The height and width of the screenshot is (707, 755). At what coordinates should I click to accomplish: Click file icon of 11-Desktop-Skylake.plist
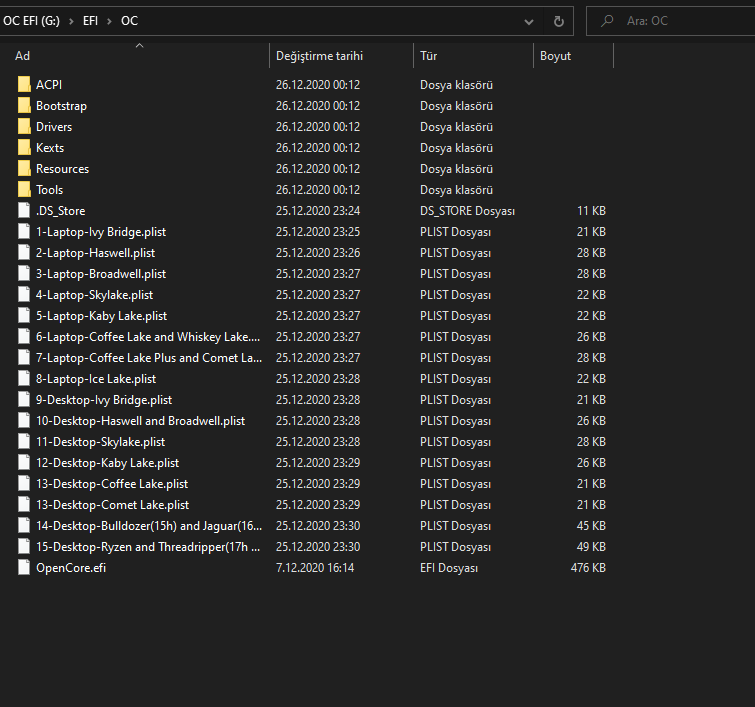coord(24,442)
